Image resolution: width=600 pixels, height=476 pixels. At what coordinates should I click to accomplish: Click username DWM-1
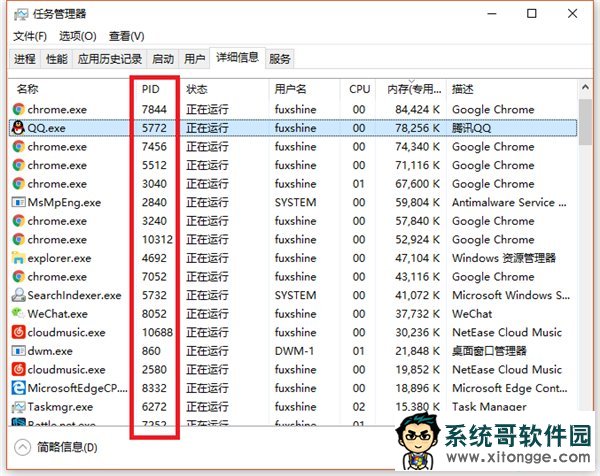[294, 351]
